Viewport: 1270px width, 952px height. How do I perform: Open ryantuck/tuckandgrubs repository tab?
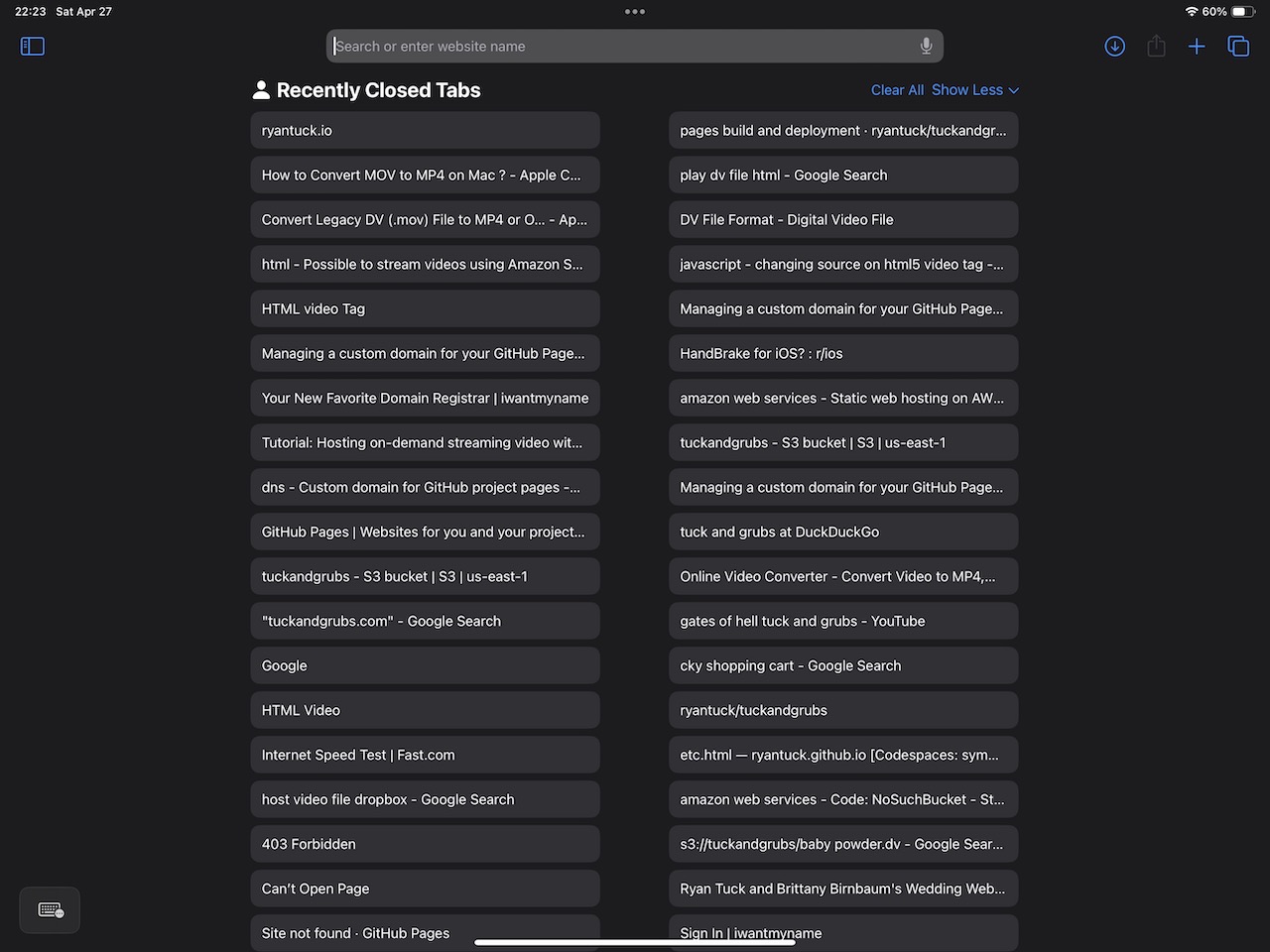tap(843, 711)
